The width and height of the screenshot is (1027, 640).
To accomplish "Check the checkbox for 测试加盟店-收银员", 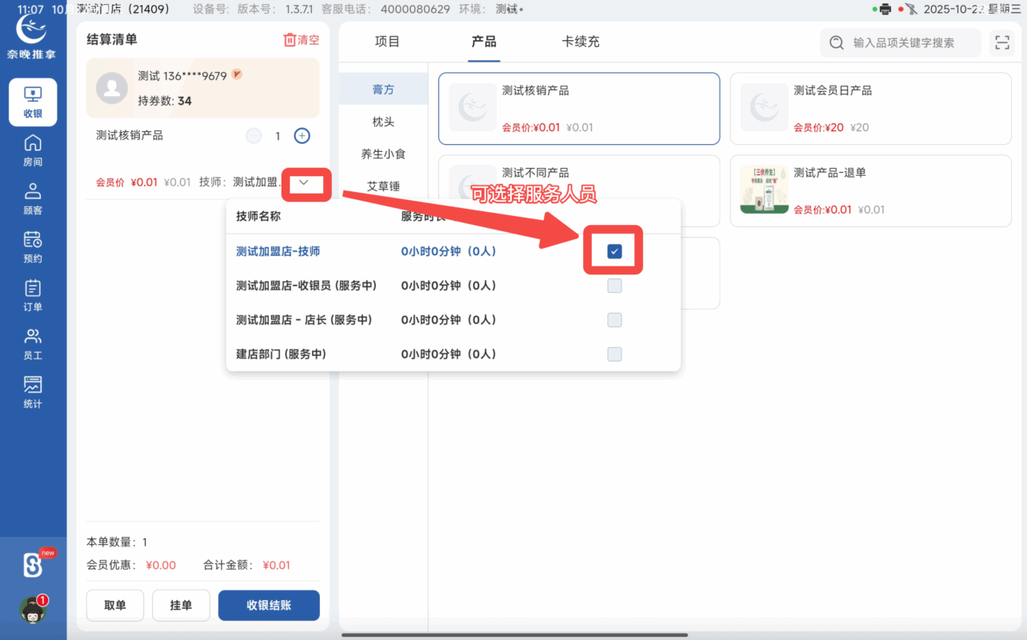I will tap(614, 286).
